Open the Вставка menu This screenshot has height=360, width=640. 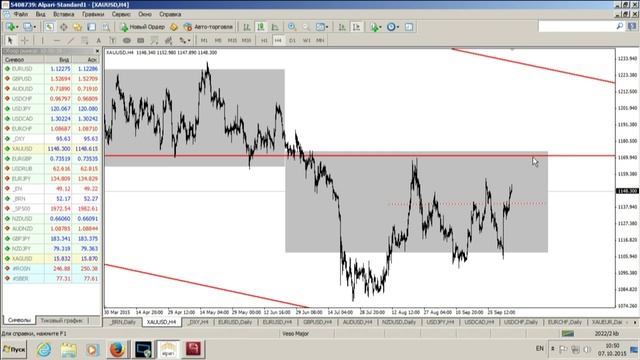[64, 14]
